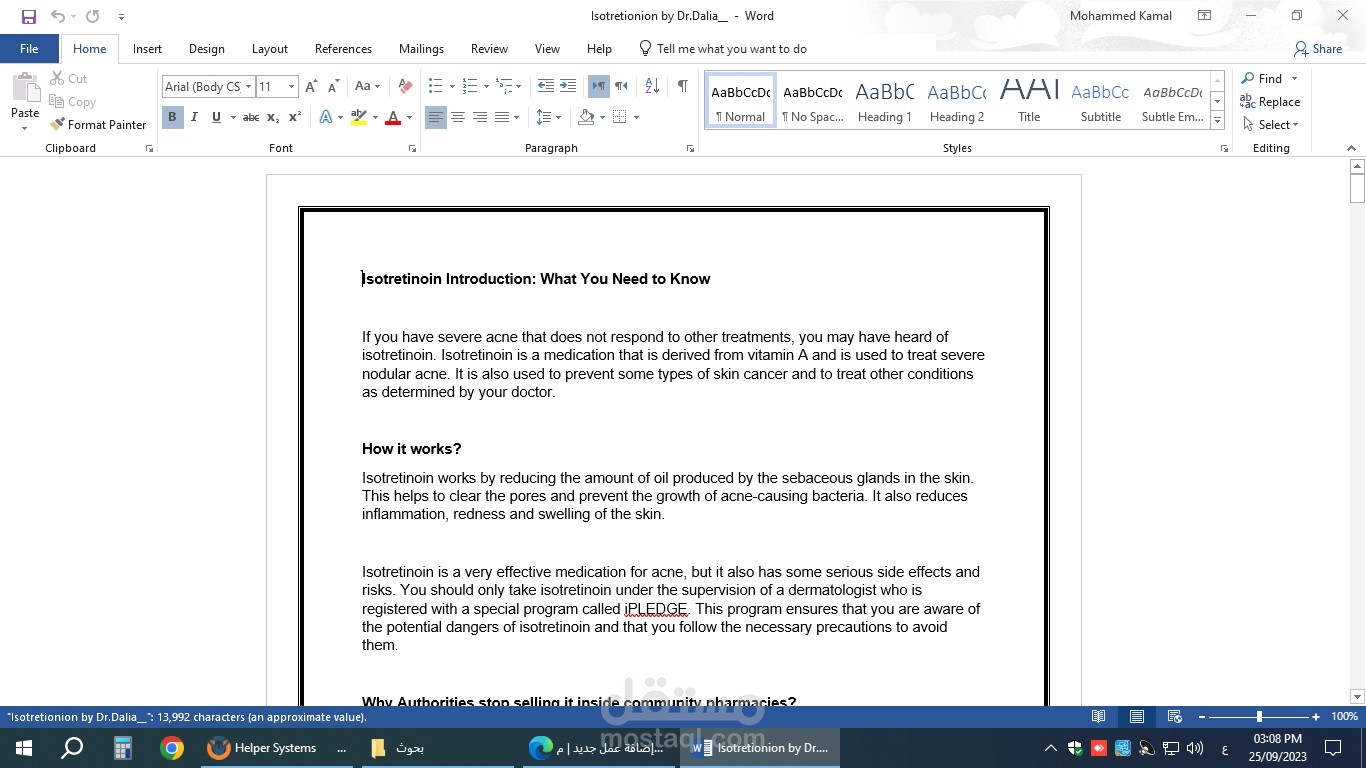This screenshot has height=768, width=1366.
Task: Decrease the paragraph indent
Action: click(545, 86)
